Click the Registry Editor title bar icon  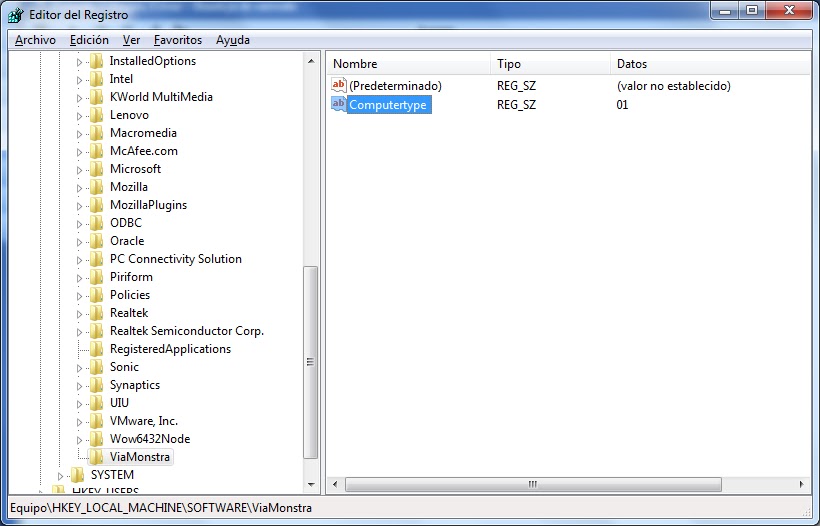click(x=16, y=15)
